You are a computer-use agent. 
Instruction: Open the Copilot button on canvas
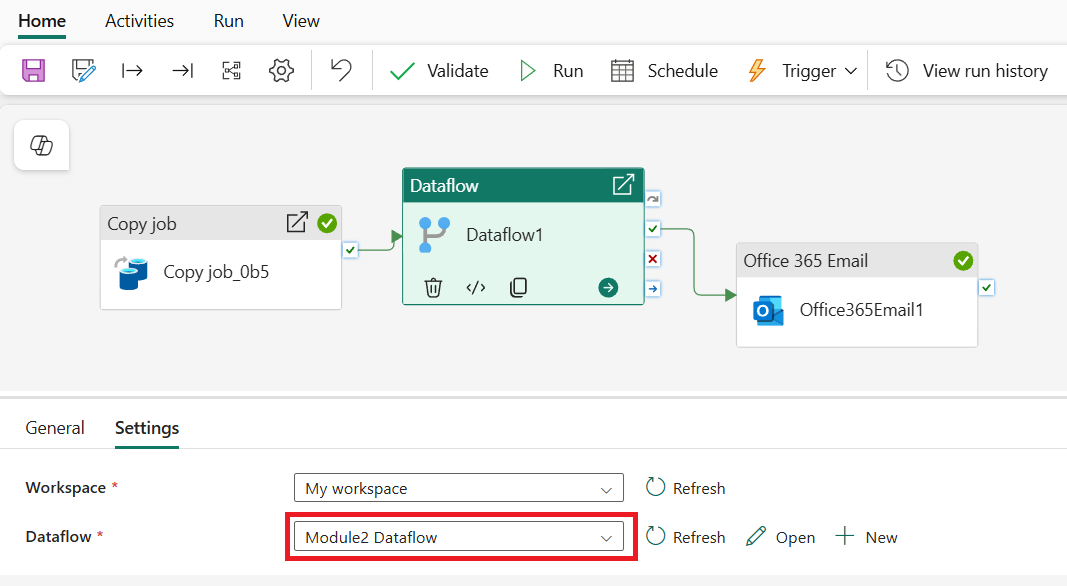pyautogui.click(x=42, y=145)
